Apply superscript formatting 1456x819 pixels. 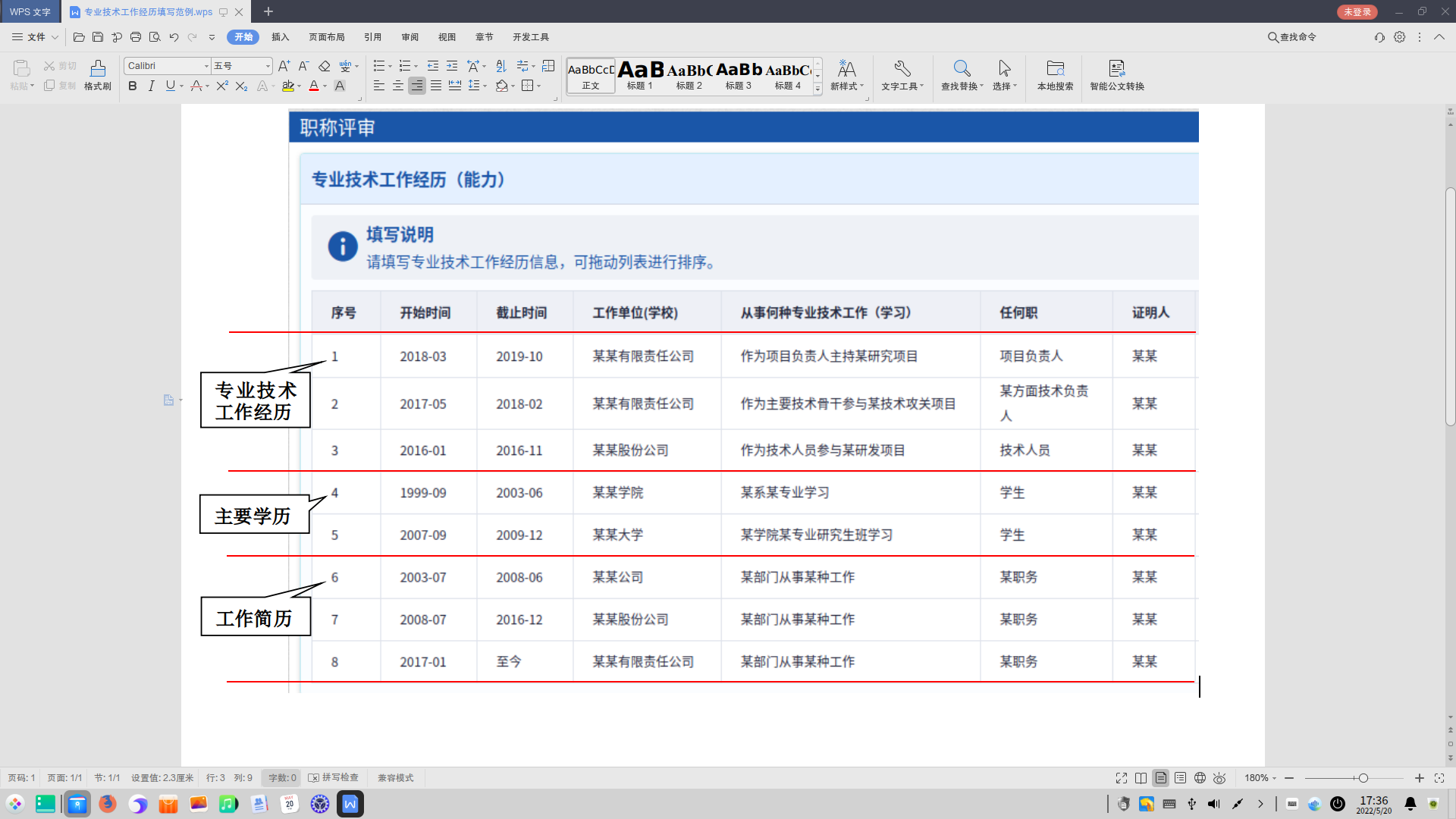point(221,86)
